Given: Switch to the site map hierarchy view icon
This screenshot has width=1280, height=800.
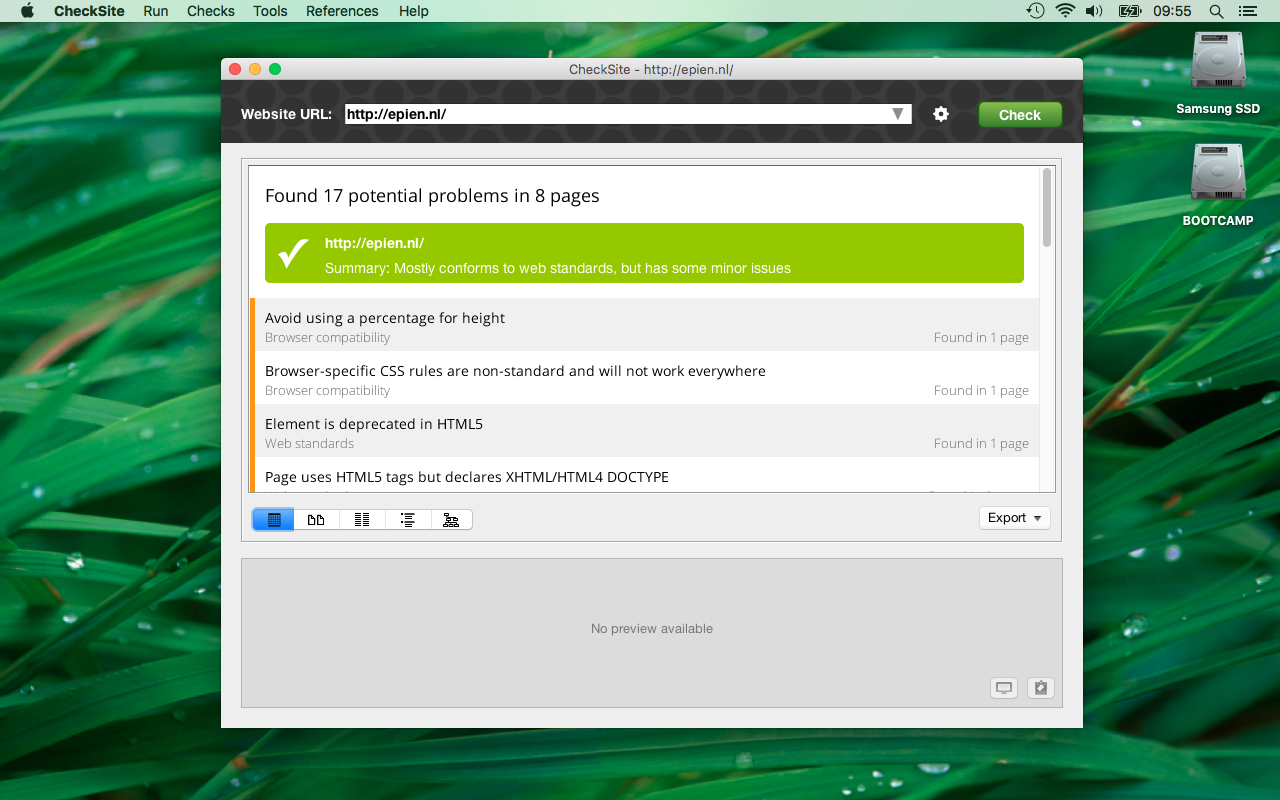Looking at the screenshot, I should click(x=451, y=520).
